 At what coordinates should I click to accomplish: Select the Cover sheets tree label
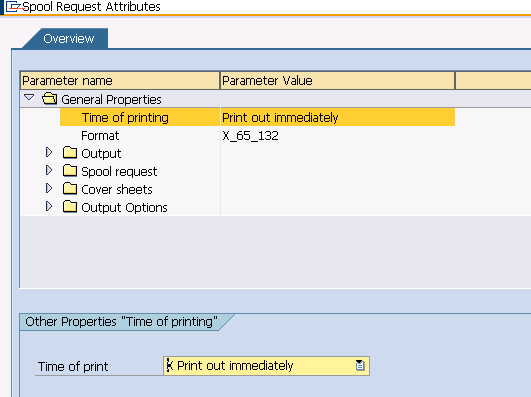coord(117,189)
